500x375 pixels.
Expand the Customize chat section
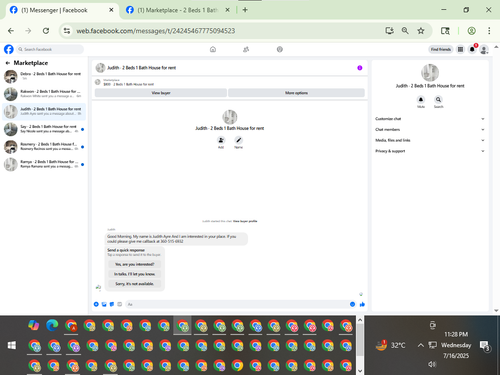coord(430,119)
